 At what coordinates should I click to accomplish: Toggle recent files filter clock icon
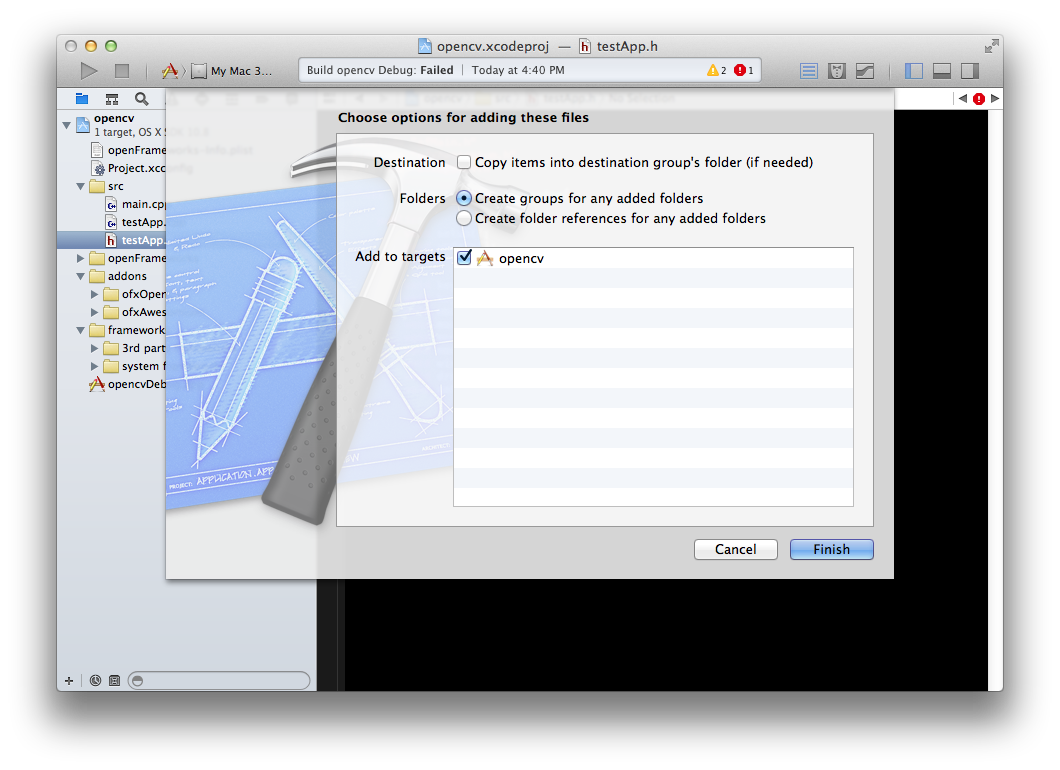95,681
